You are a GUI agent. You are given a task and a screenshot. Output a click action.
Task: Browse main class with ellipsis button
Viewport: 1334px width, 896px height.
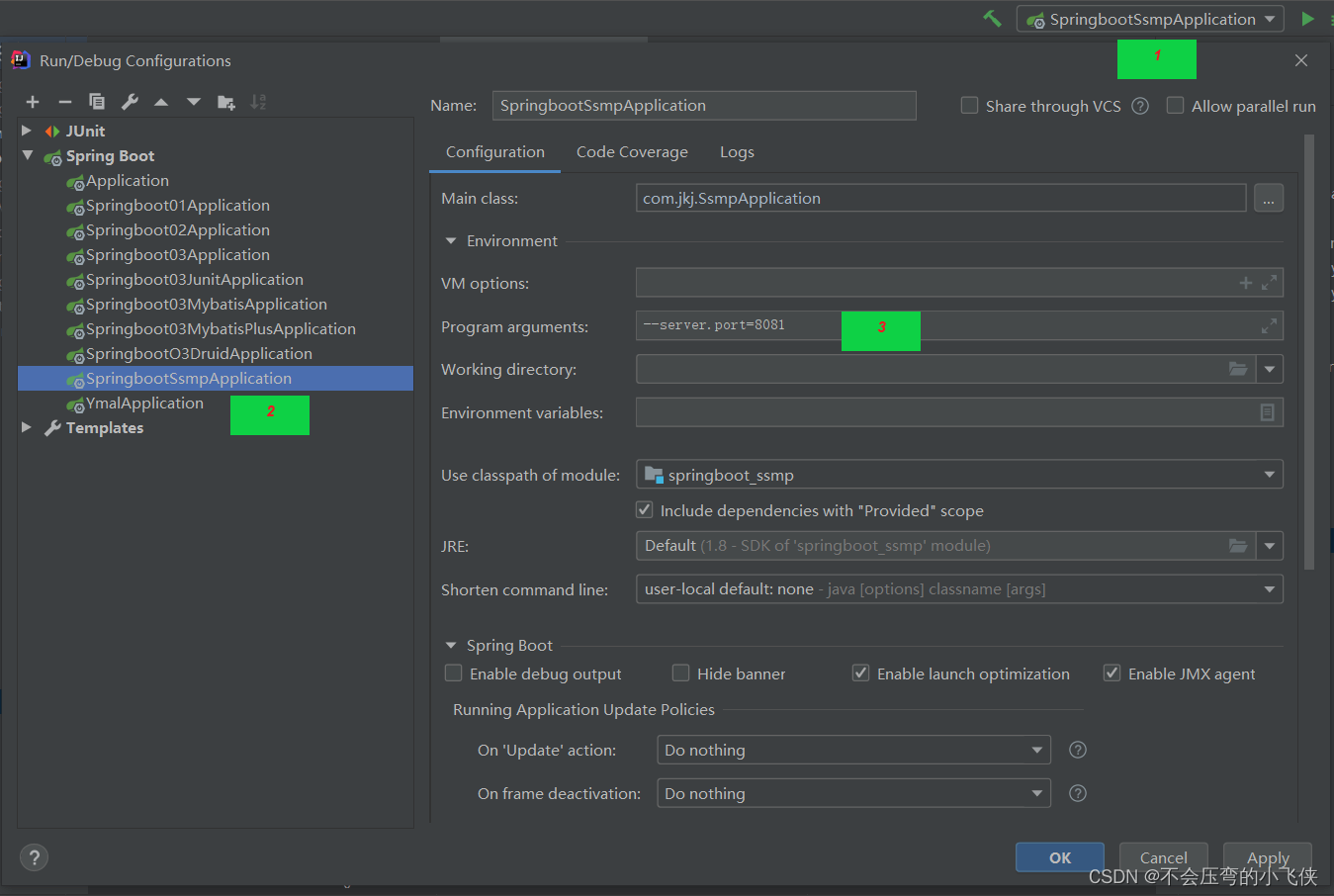[x=1268, y=199]
